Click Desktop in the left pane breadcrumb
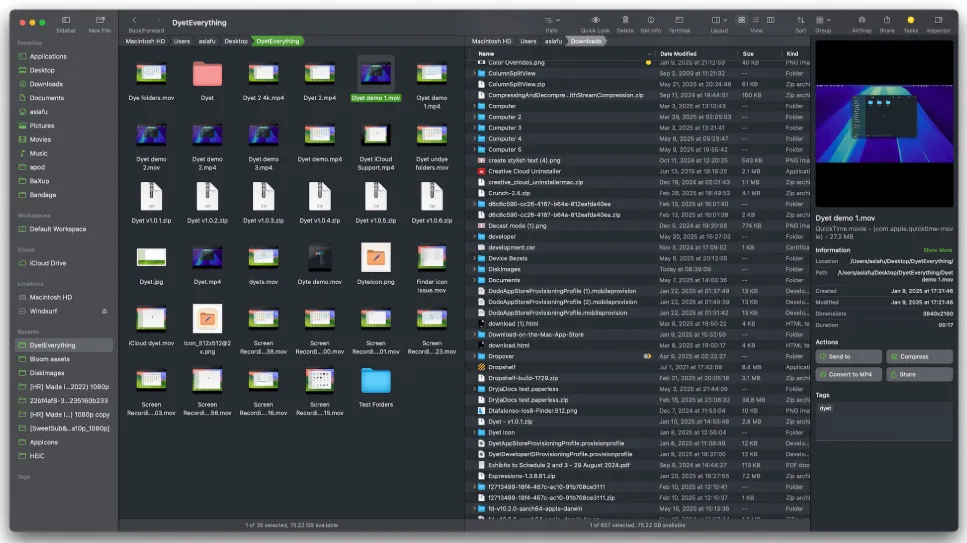The height and width of the screenshot is (543, 967). 236,41
